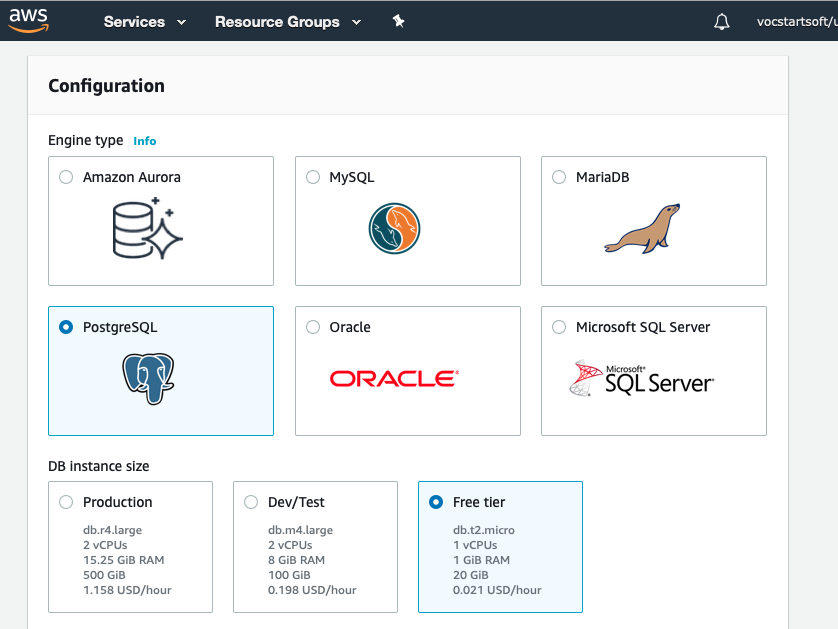Click the Info link next to Engine type
This screenshot has width=838, height=629.
pos(144,141)
